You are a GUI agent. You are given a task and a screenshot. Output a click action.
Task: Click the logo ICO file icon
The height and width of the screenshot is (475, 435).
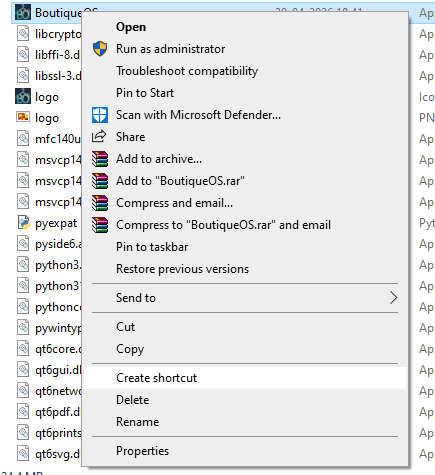23,96
